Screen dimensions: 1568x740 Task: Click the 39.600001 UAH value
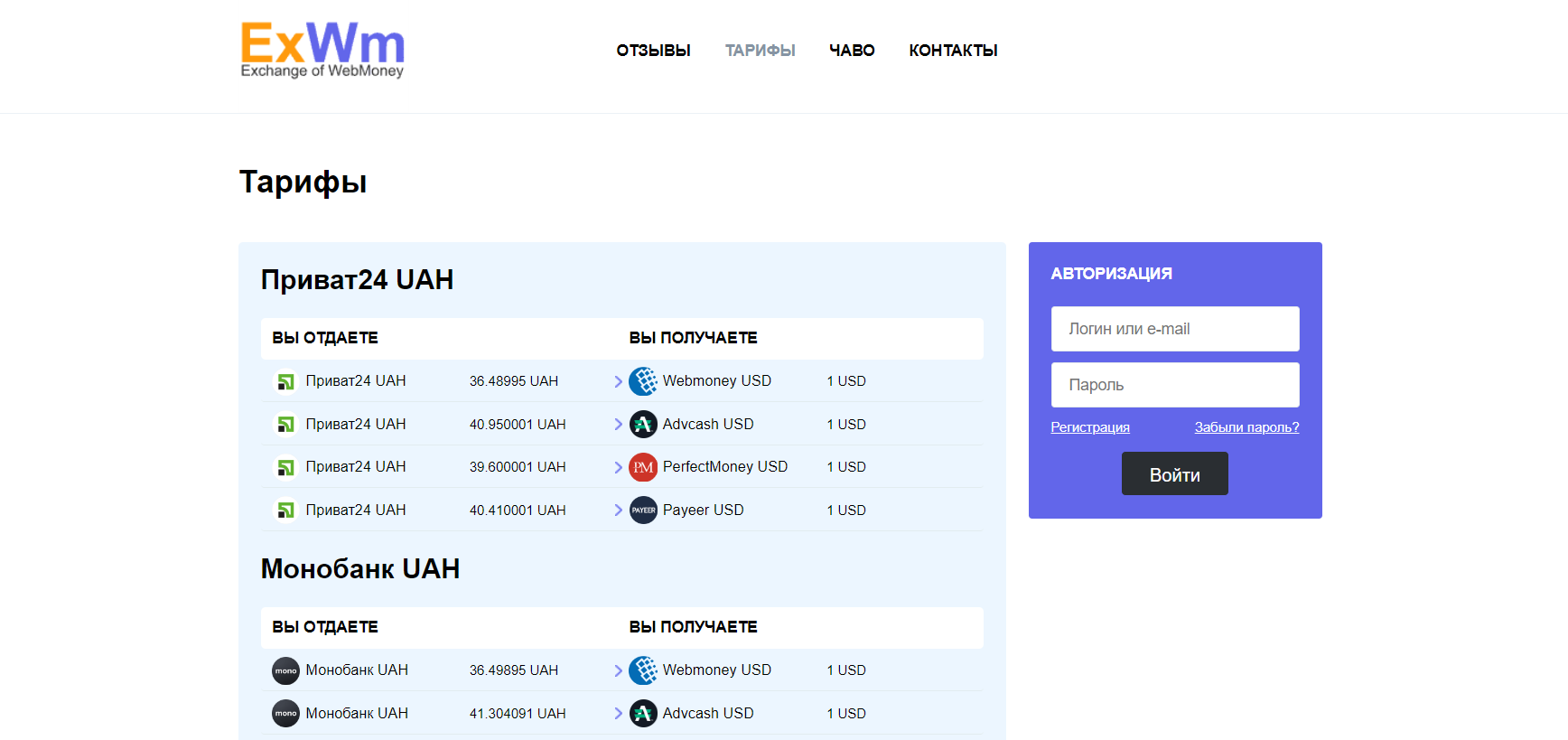pyautogui.click(x=518, y=467)
